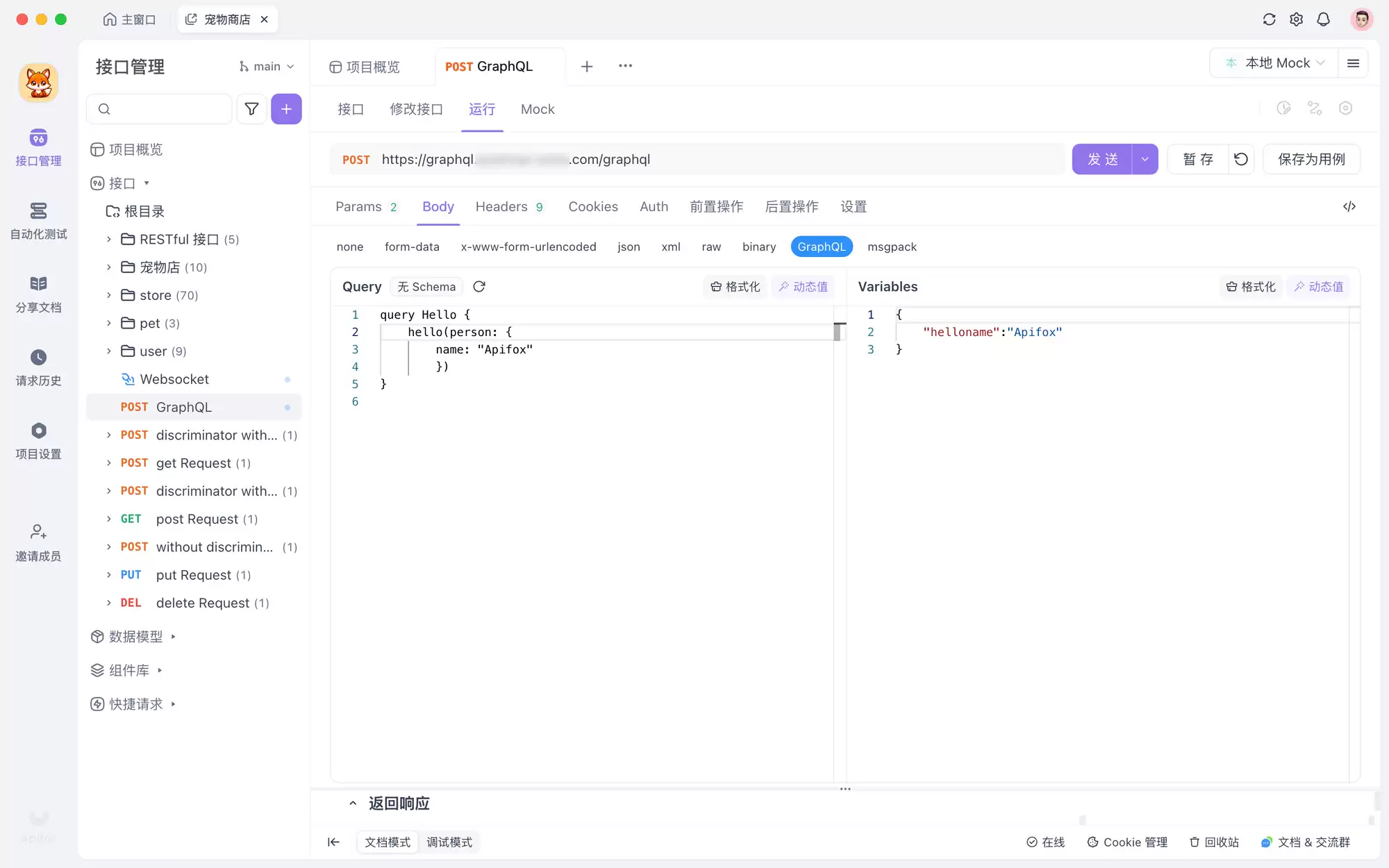Open Cookie 管理
The height and width of the screenshot is (868, 1389).
point(1127,842)
